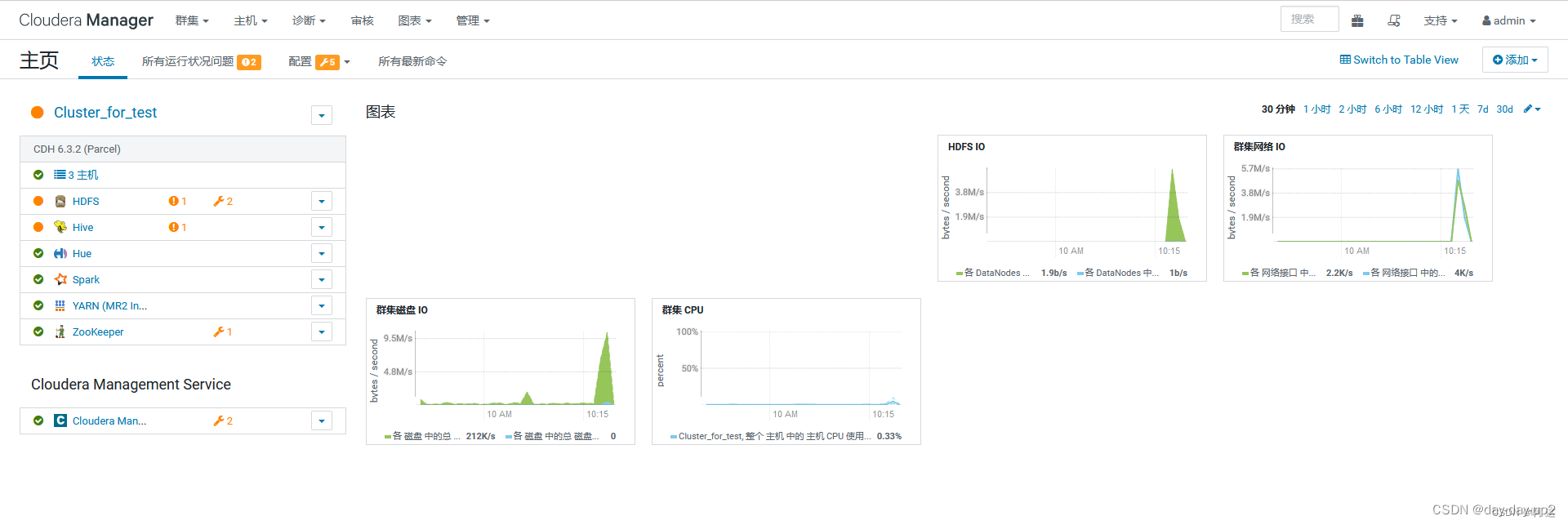This screenshot has height=525, width=1568.
Task: Set chart range to 30d
Action: pyautogui.click(x=1505, y=109)
